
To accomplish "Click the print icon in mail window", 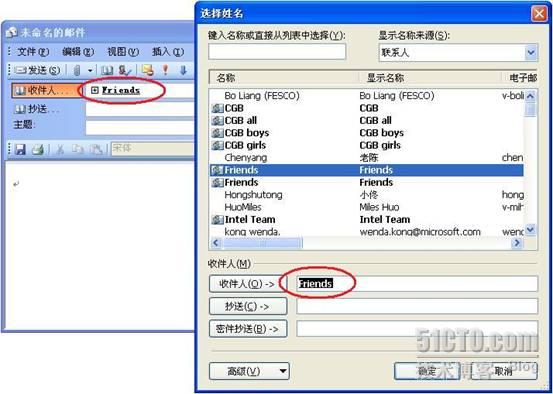I will 38,150.
